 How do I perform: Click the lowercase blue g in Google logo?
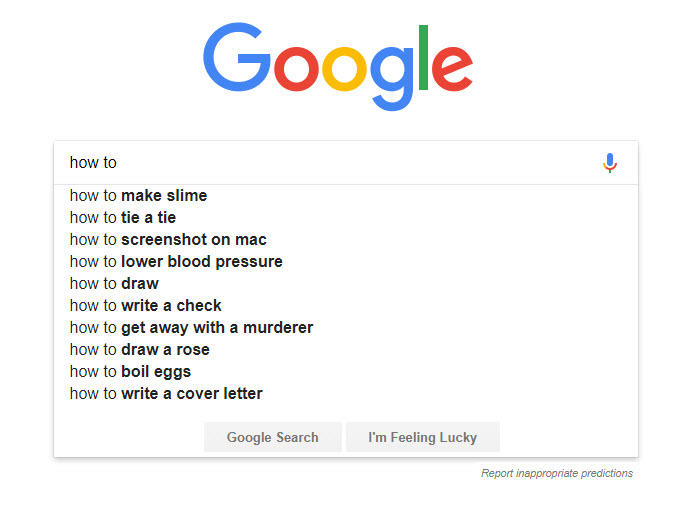pyautogui.click(x=394, y=75)
